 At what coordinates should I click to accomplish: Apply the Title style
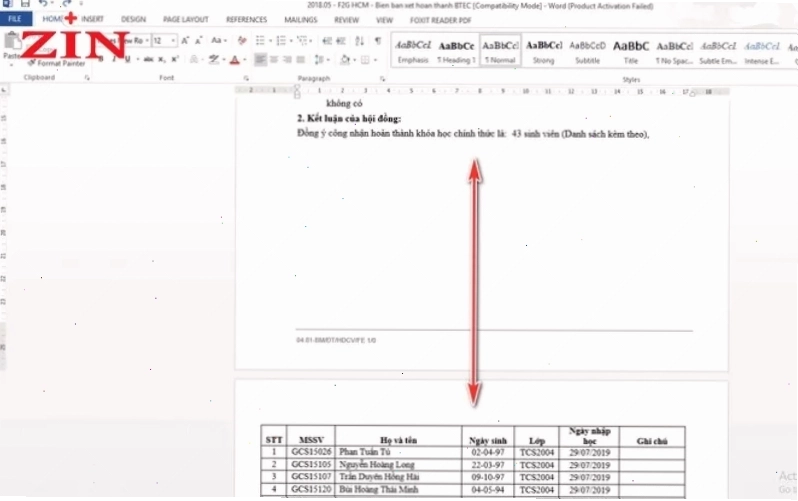pyautogui.click(x=631, y=51)
